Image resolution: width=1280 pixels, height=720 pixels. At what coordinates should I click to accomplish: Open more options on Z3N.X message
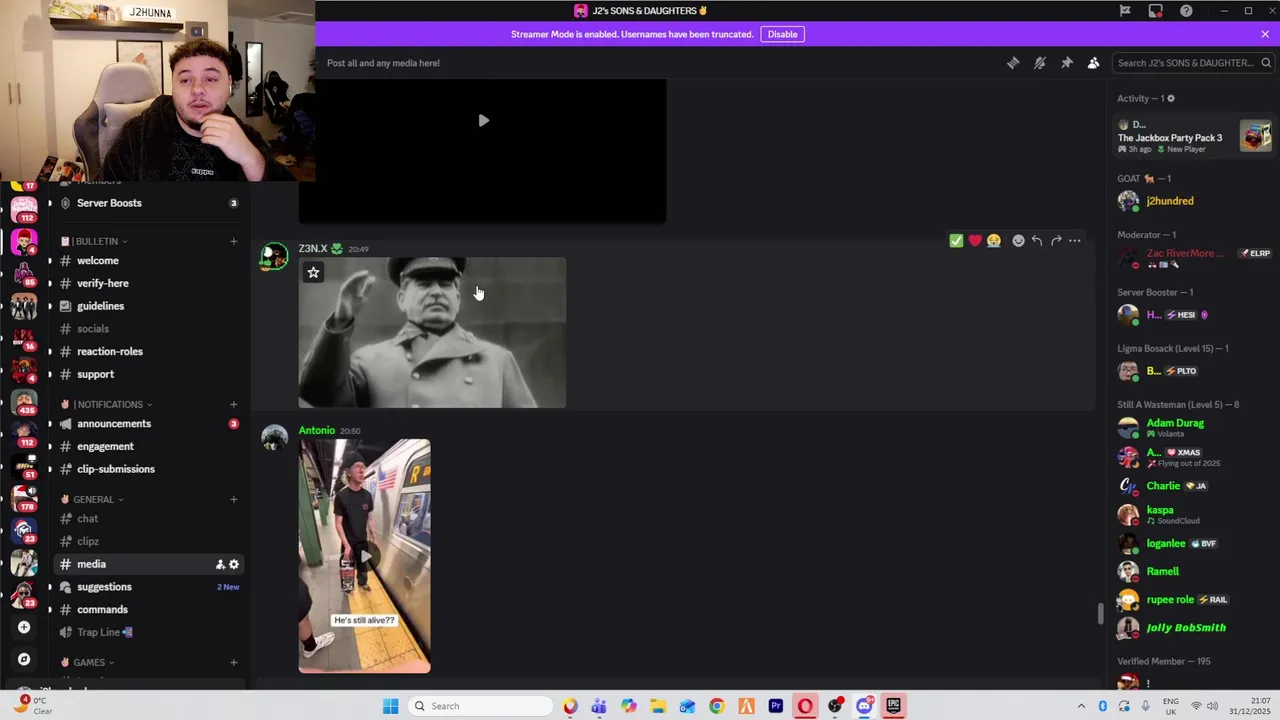coord(1075,241)
